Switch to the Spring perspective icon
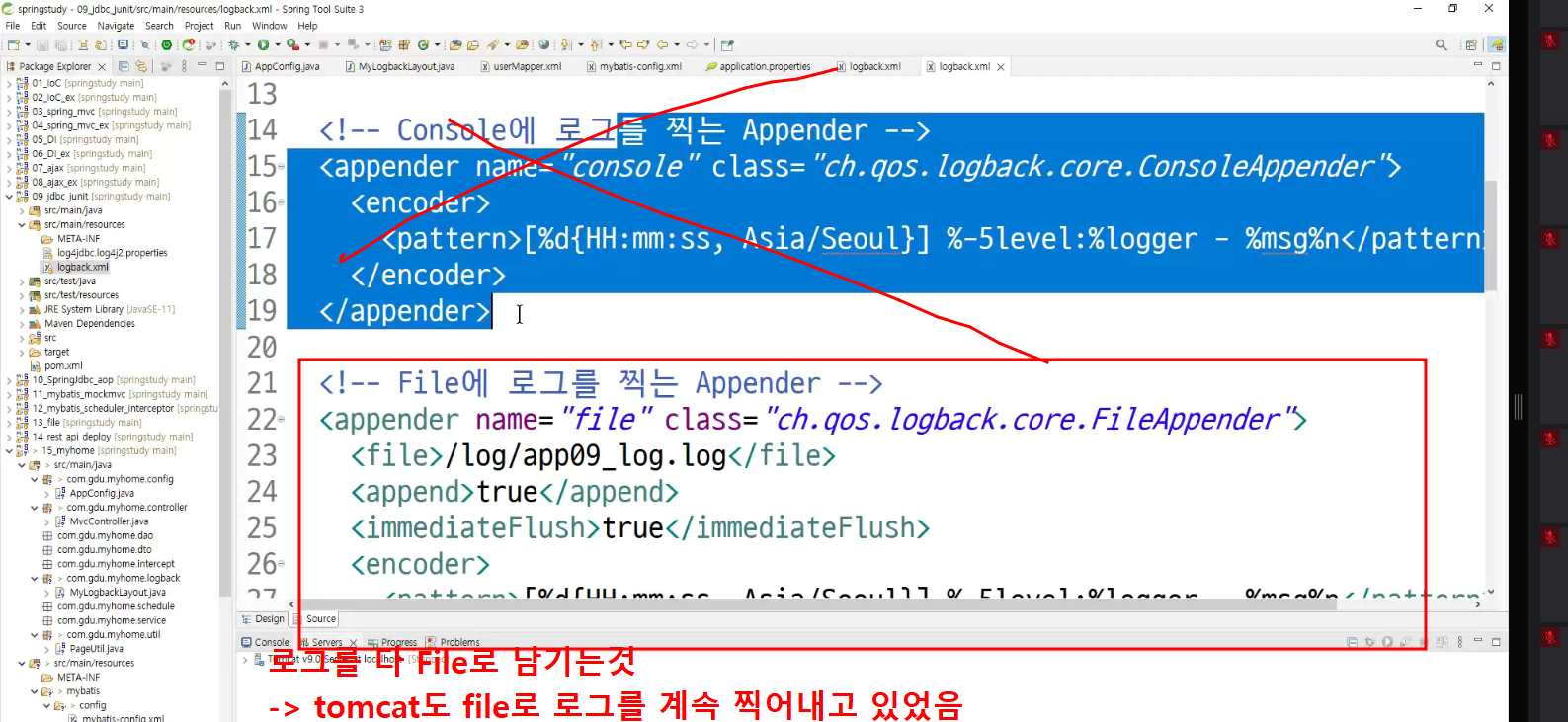The image size is (1568, 722). [x=1497, y=44]
